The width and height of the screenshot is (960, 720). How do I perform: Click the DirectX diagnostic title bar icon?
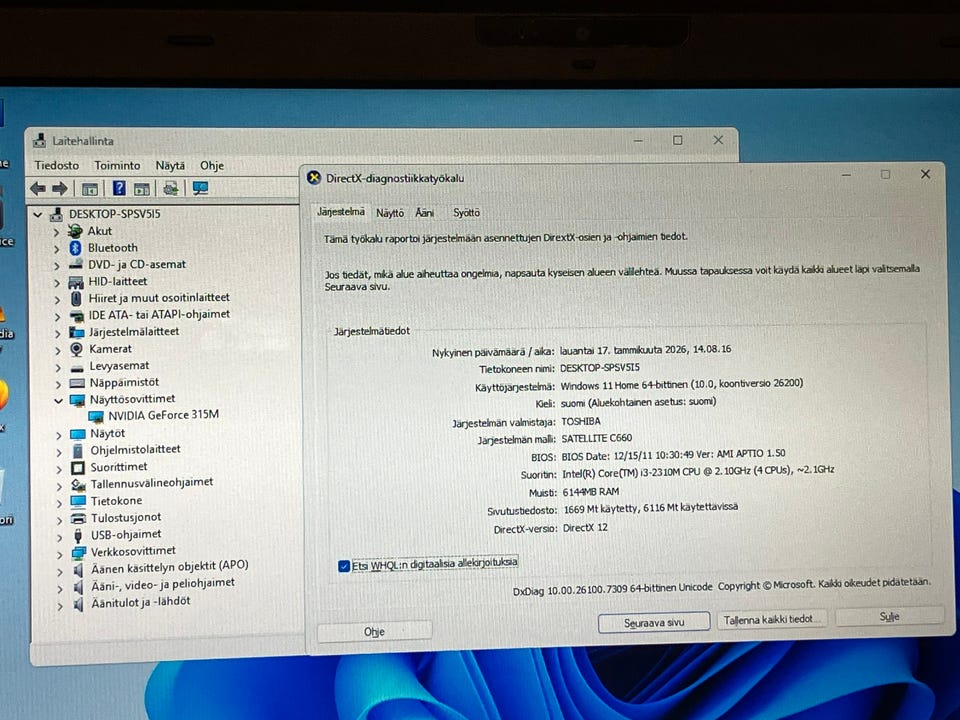click(313, 178)
